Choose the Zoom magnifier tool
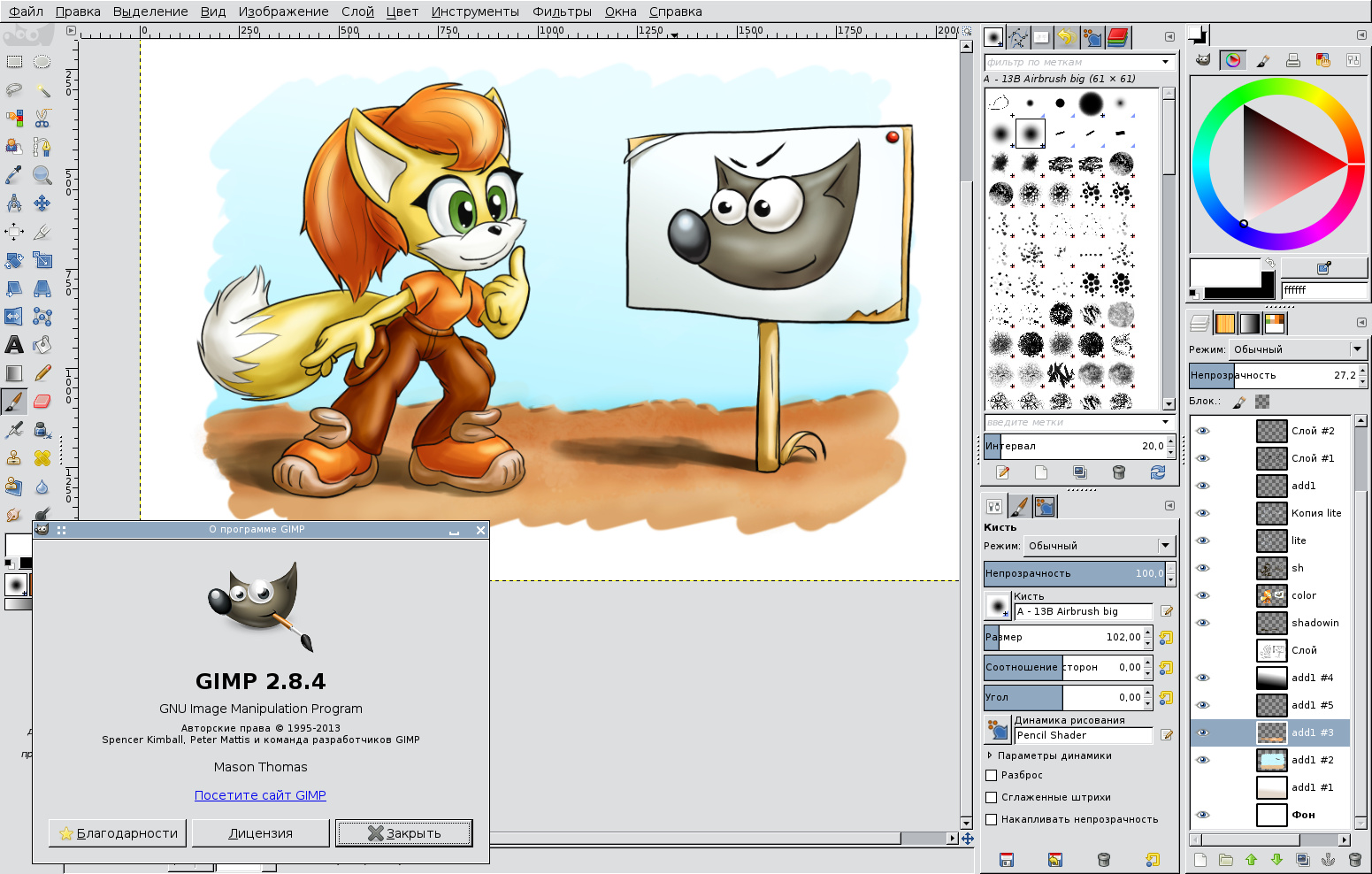Screen dimensions: 1372x874 (42, 175)
